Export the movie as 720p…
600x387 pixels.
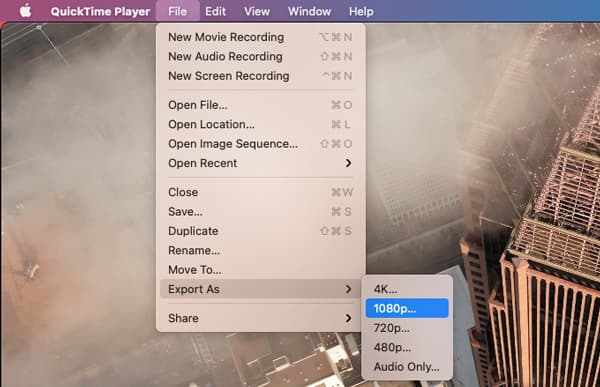coord(407,328)
